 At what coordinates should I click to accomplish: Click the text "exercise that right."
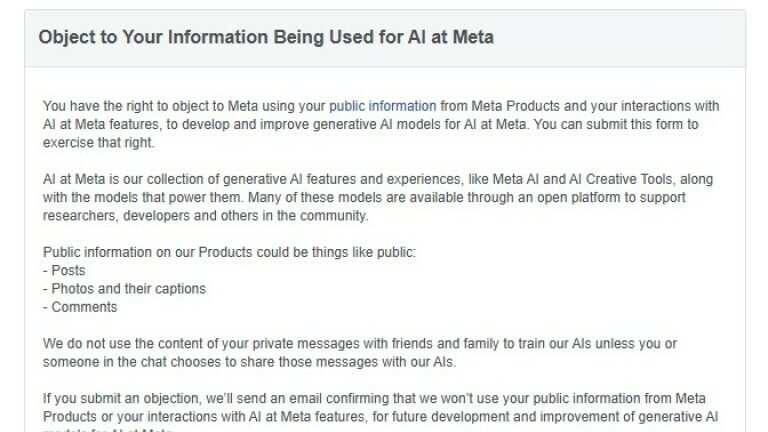coord(98,143)
